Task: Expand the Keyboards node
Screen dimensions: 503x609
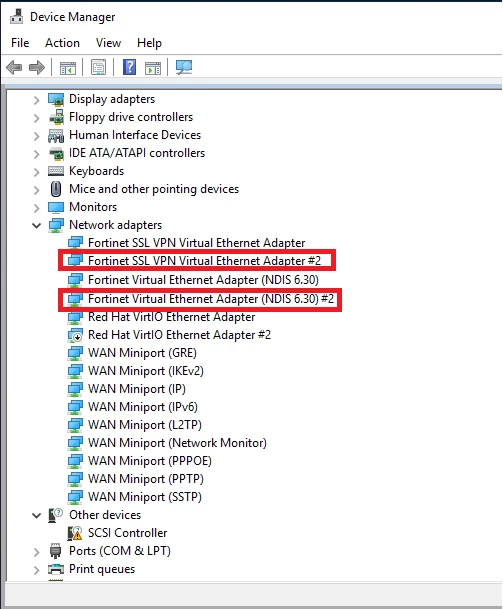Action: click(x=37, y=172)
